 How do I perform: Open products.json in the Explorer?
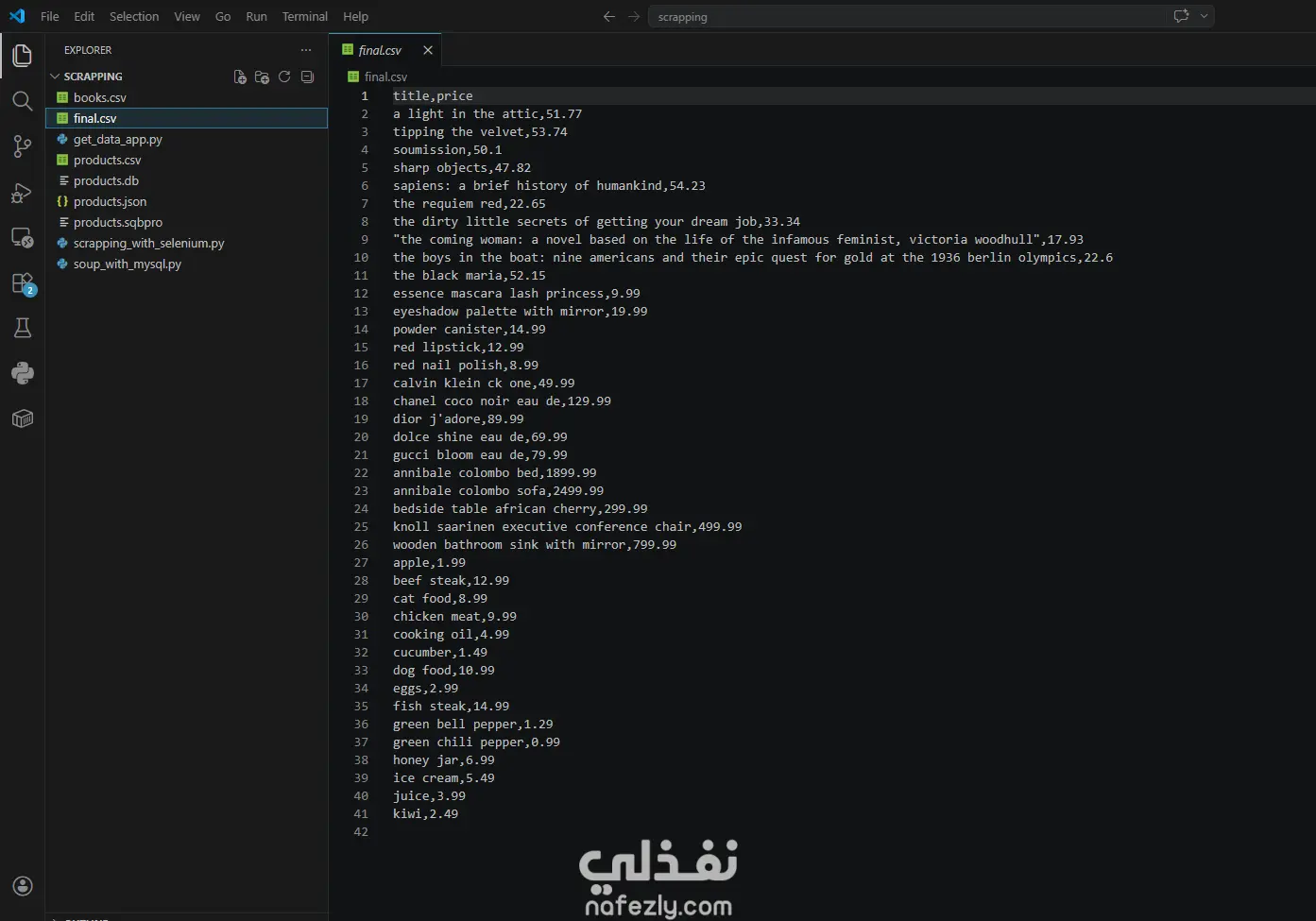click(187, 201)
